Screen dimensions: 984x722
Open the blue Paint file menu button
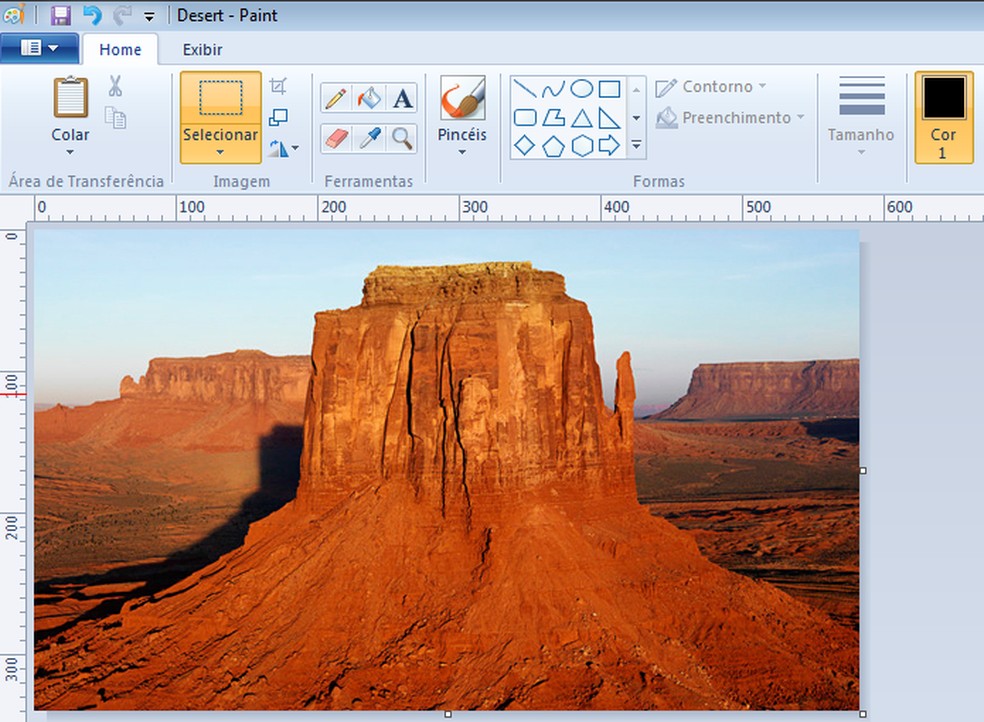[40, 48]
